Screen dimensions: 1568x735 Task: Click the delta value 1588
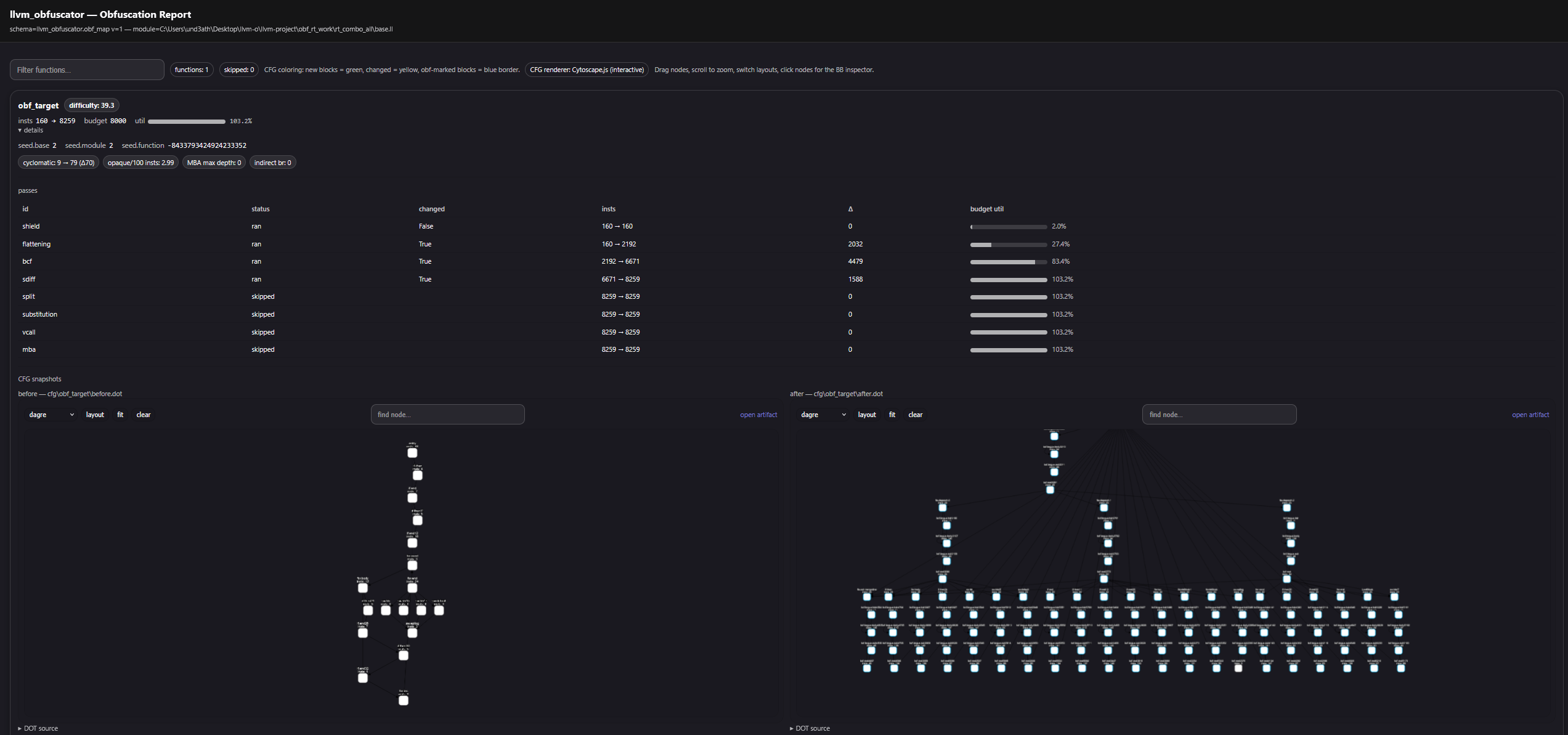point(855,279)
